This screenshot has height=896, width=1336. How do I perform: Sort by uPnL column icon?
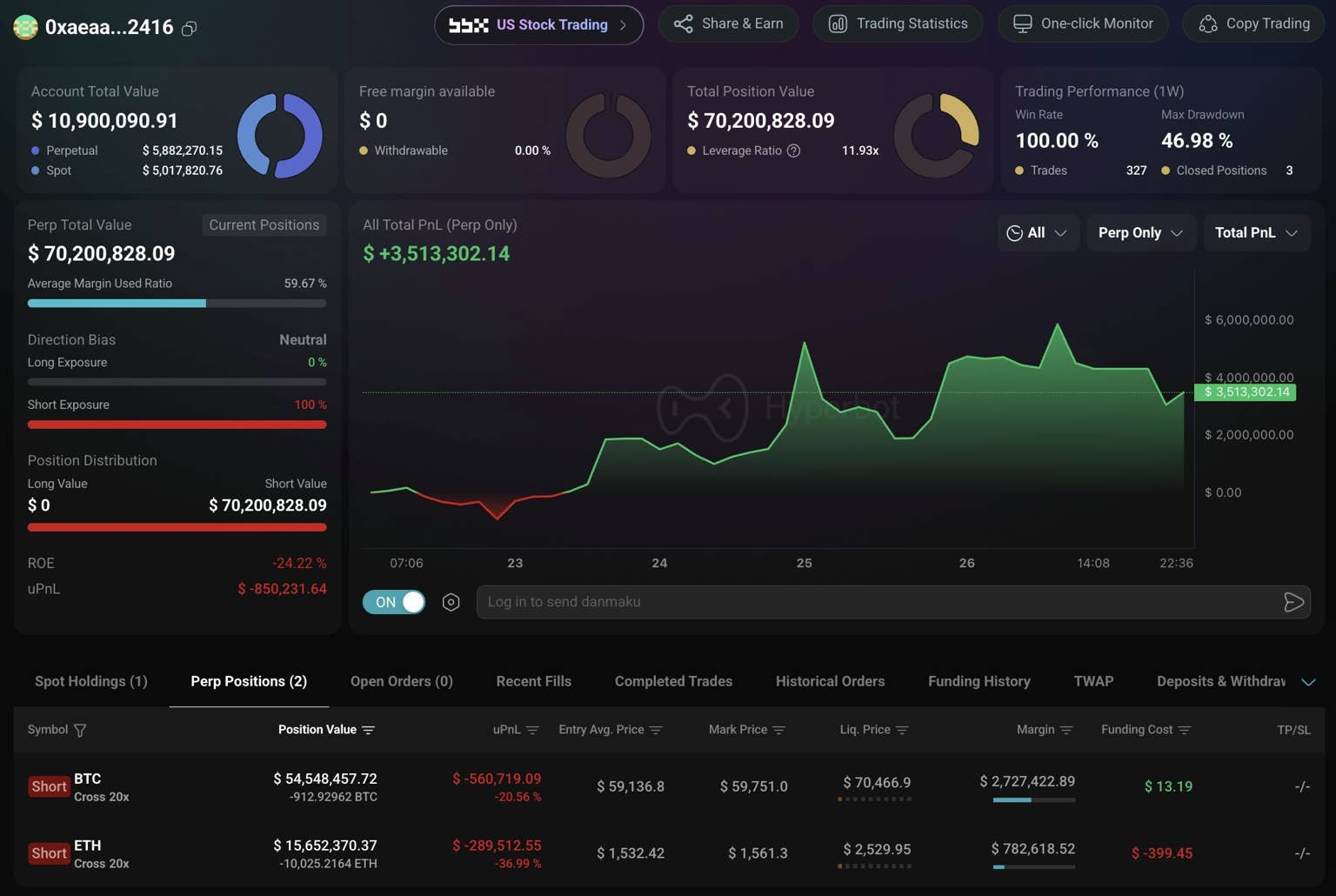532,730
